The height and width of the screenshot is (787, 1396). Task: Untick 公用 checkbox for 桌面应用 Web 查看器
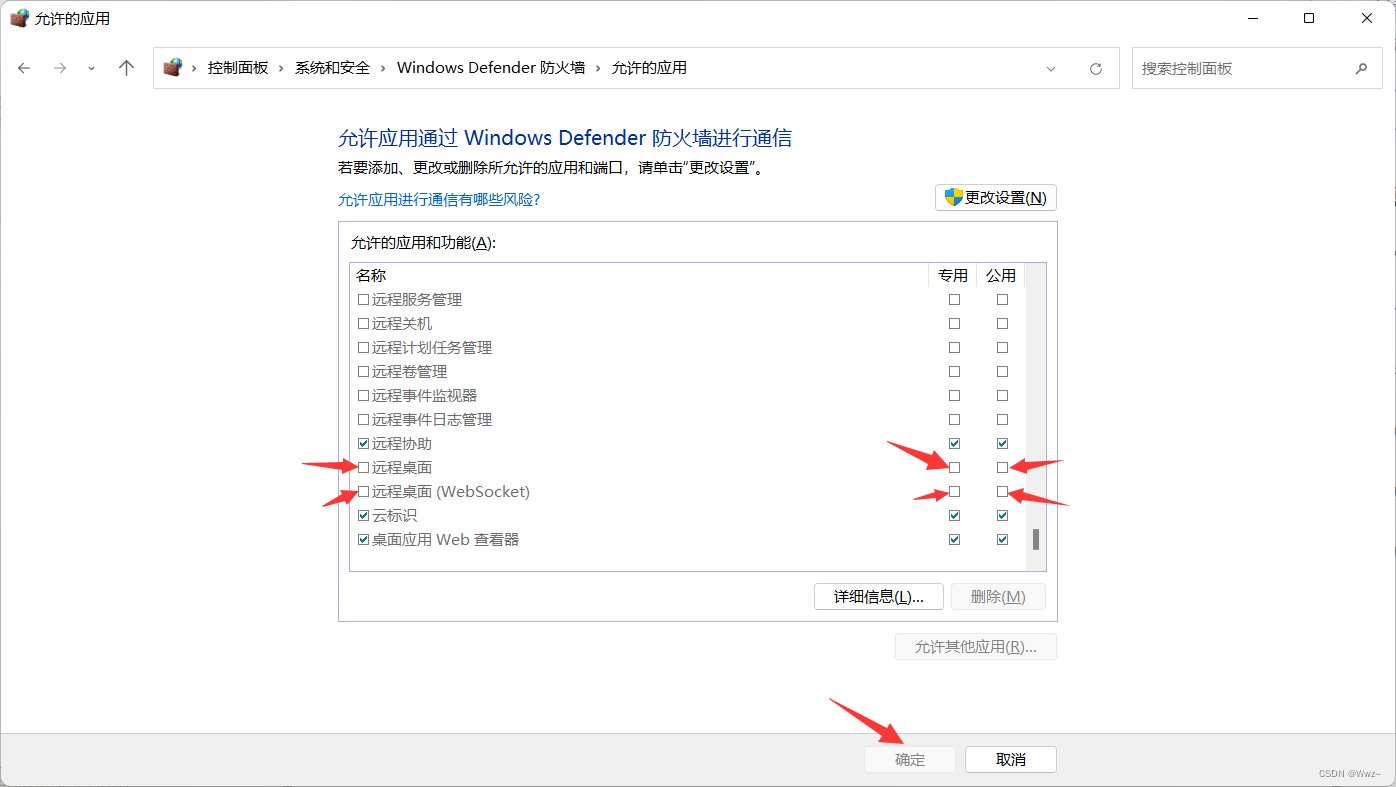[x=1002, y=539]
